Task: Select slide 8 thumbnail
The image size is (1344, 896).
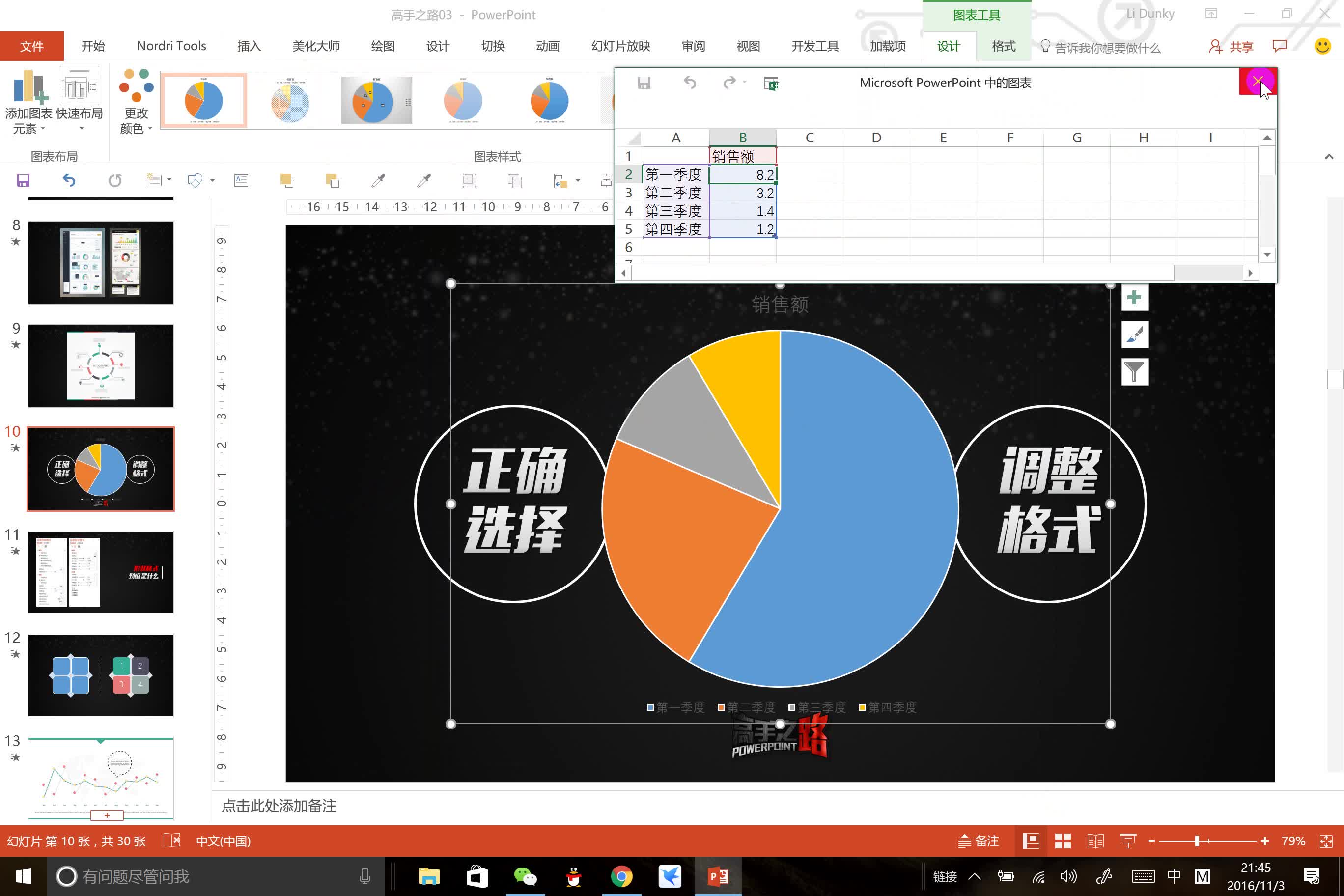Action: [x=101, y=263]
